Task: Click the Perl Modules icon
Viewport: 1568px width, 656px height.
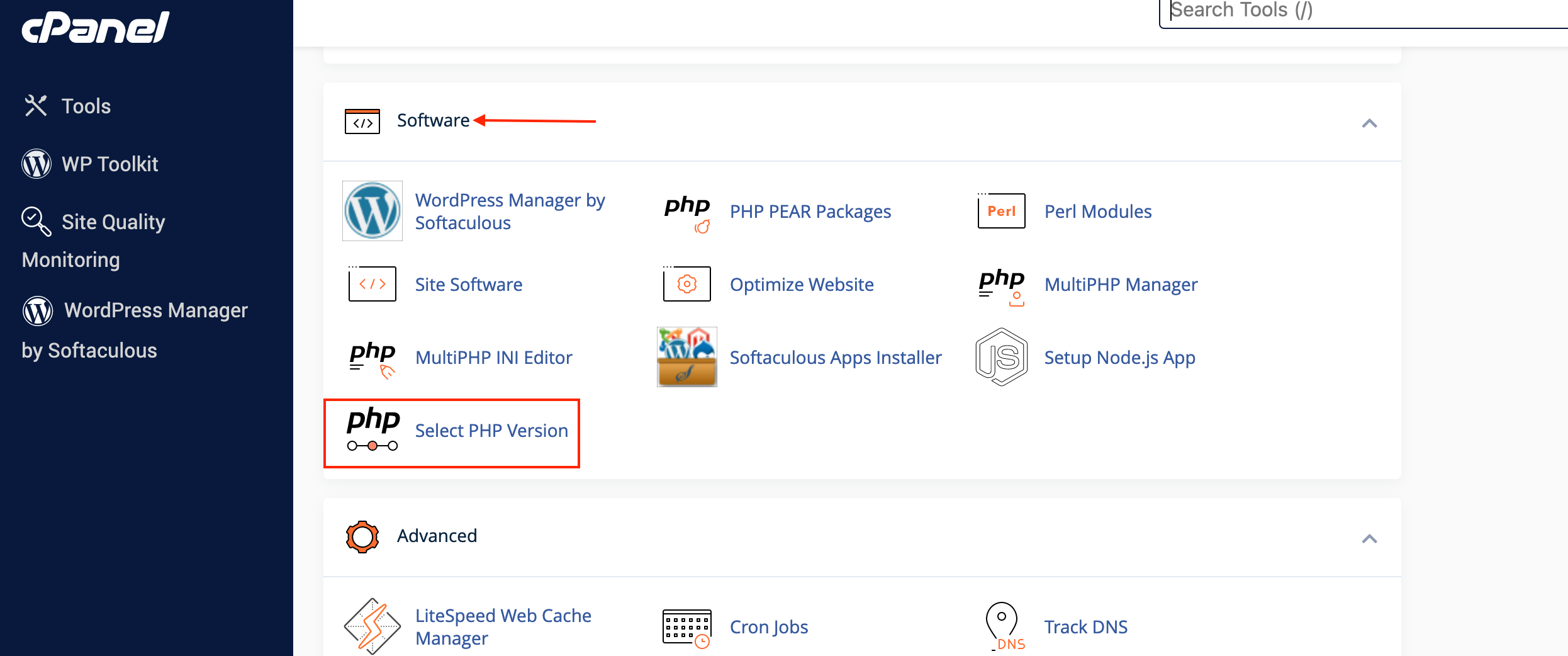Action: coord(1002,211)
